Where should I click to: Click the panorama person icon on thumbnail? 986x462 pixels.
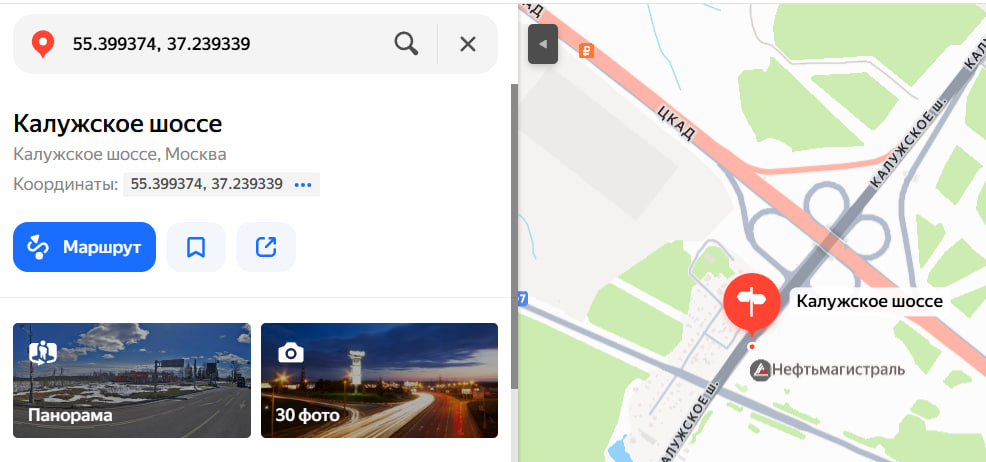[x=43, y=353]
